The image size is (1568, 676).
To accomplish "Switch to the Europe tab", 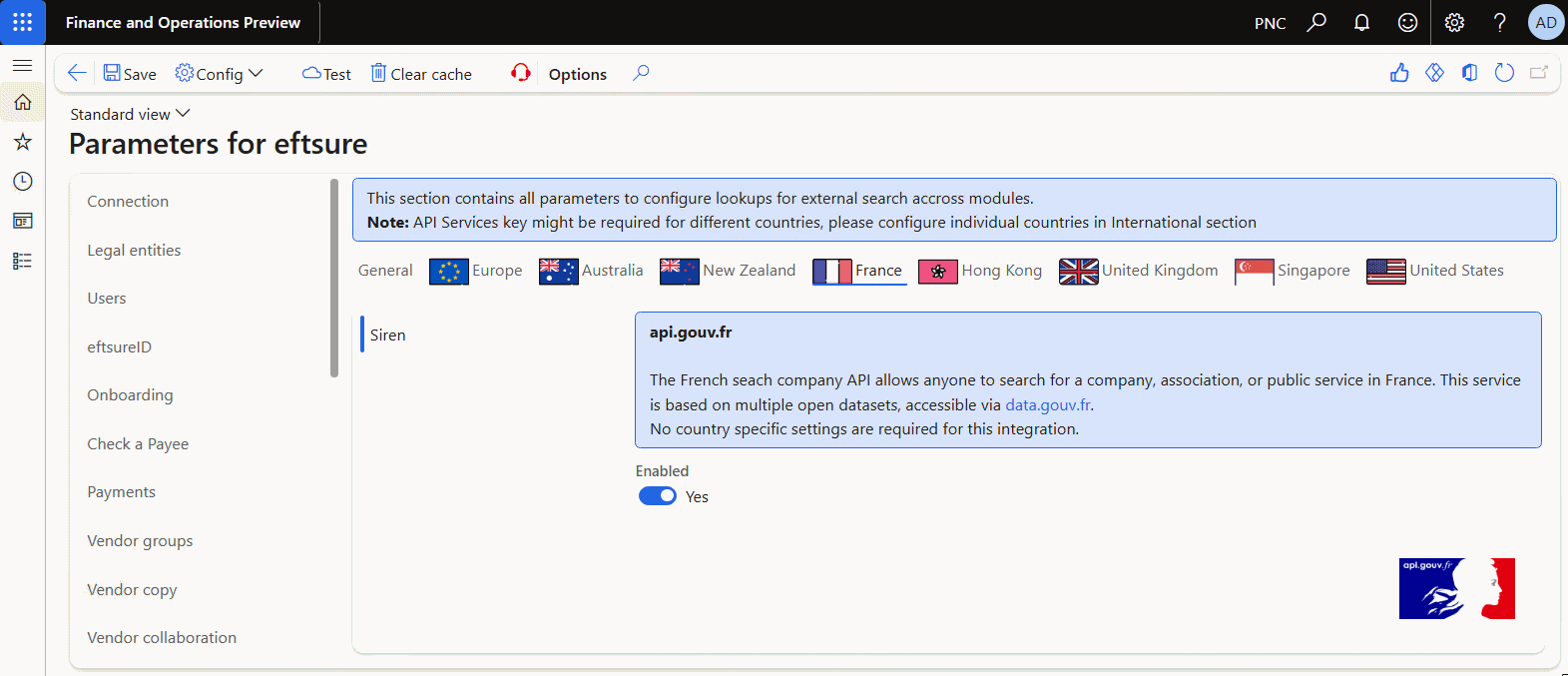I will [476, 271].
